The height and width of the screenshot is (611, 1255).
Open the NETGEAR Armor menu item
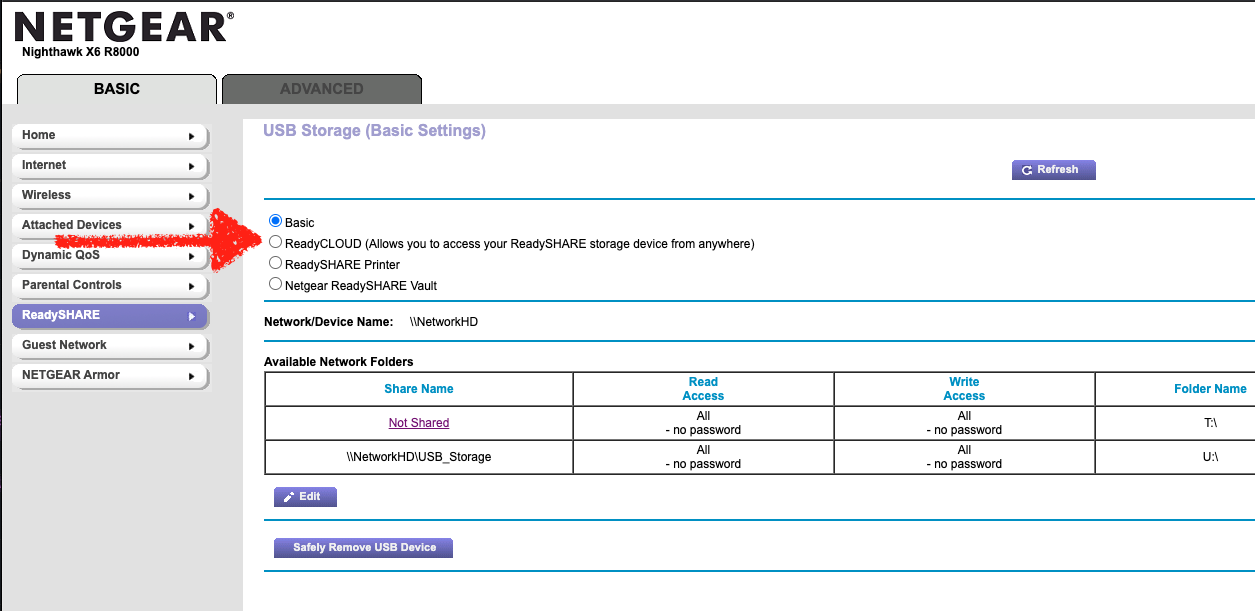pyautogui.click(x=71, y=375)
